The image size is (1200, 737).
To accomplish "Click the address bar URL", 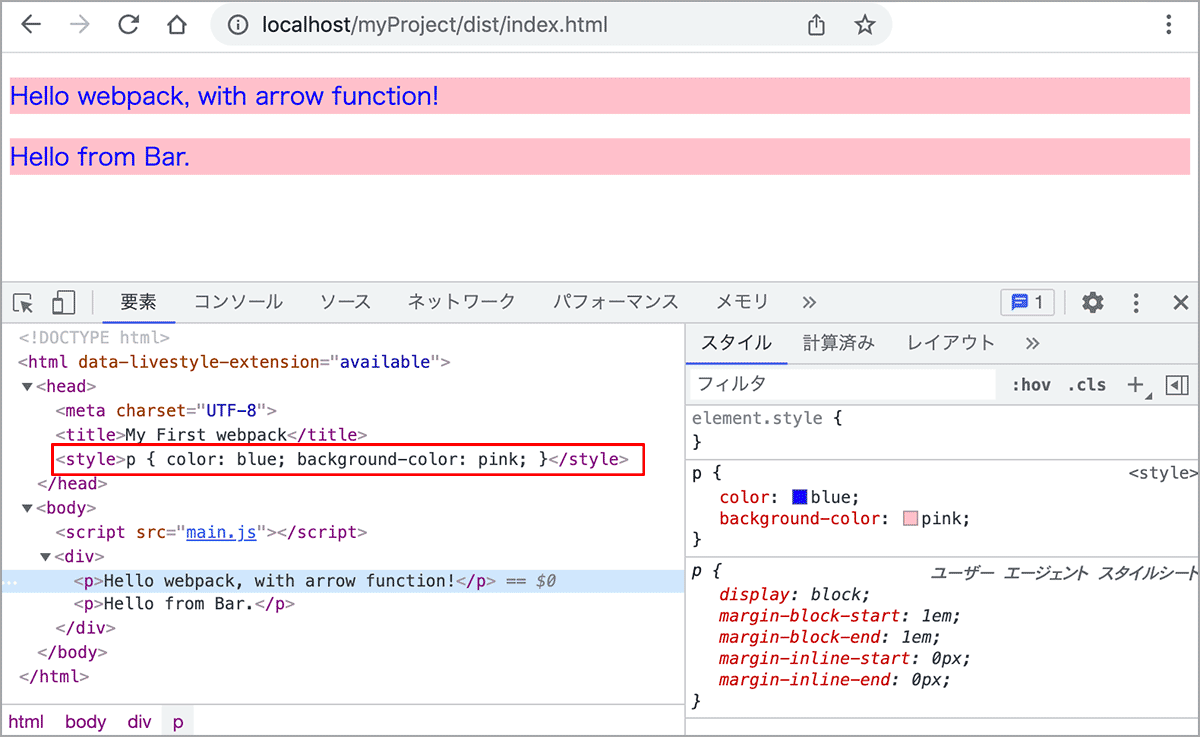I will pos(434,25).
